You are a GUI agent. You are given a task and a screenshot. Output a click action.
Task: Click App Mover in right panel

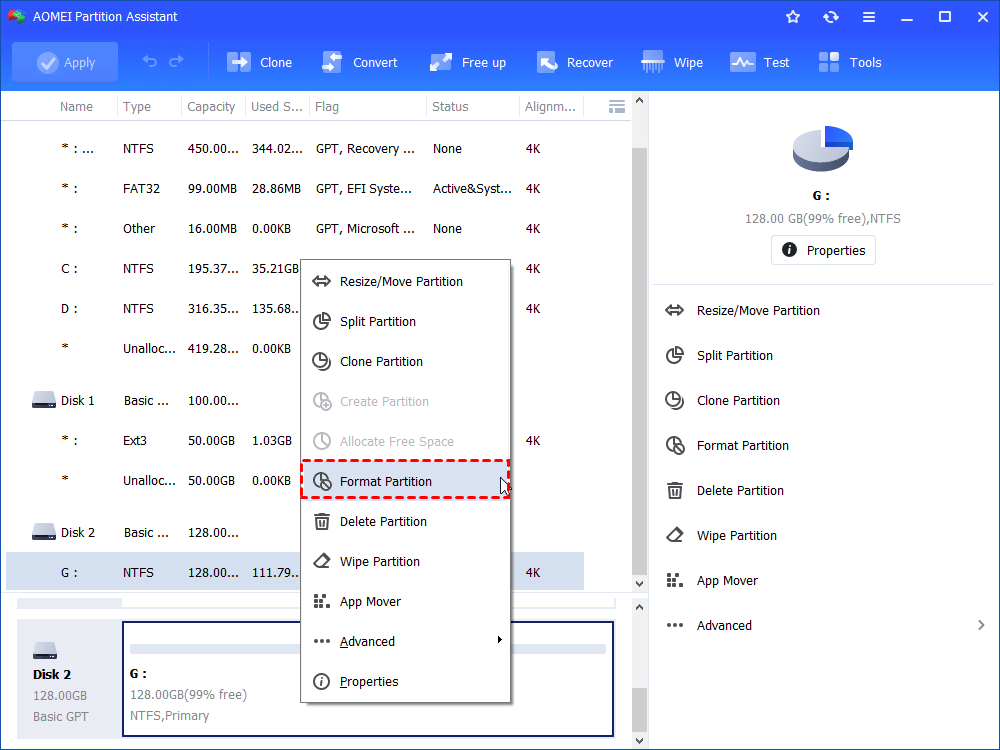tap(711, 580)
